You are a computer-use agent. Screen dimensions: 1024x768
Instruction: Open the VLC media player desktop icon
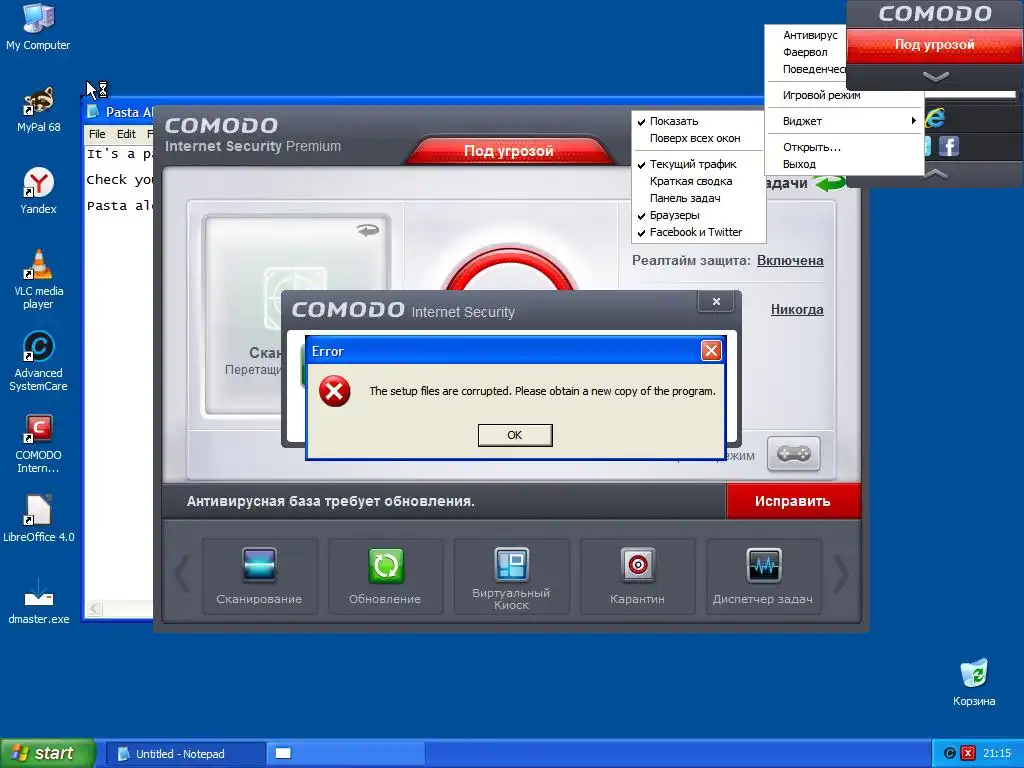[x=38, y=280]
